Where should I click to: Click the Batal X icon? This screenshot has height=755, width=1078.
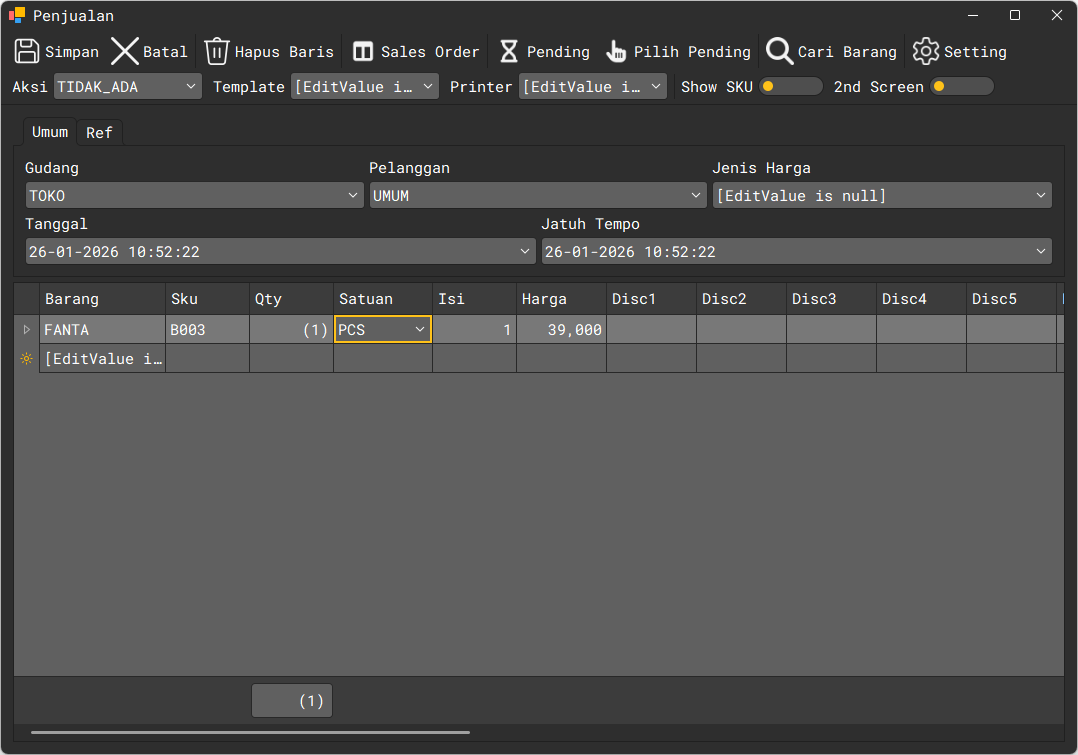[125, 52]
